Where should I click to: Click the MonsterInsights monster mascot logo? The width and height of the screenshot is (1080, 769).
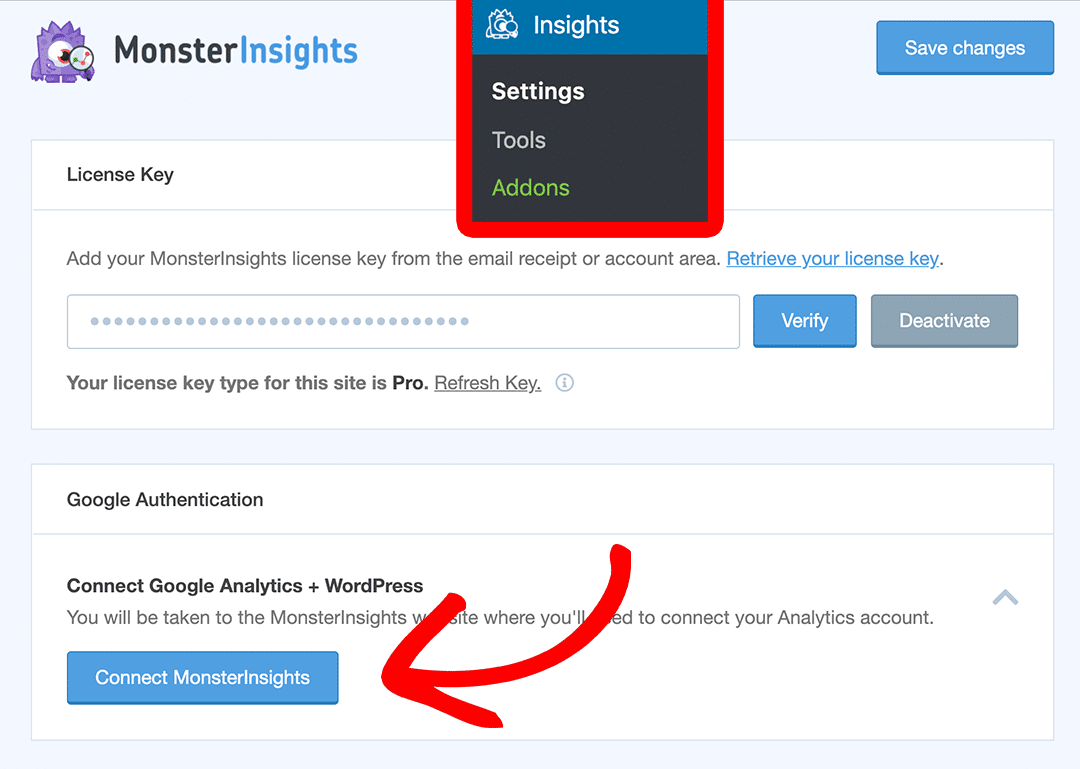64,51
